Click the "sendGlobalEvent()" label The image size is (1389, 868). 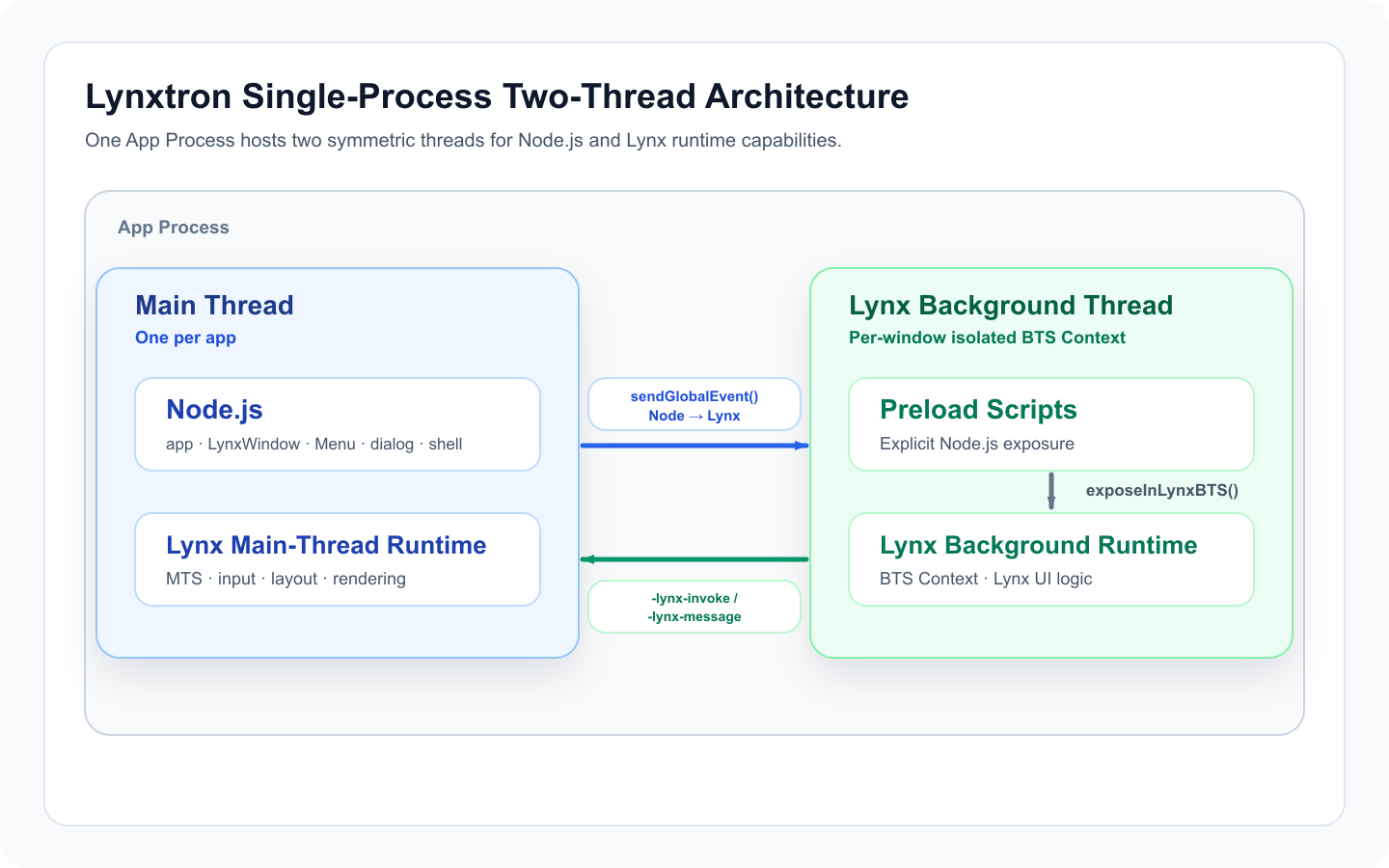tap(694, 396)
